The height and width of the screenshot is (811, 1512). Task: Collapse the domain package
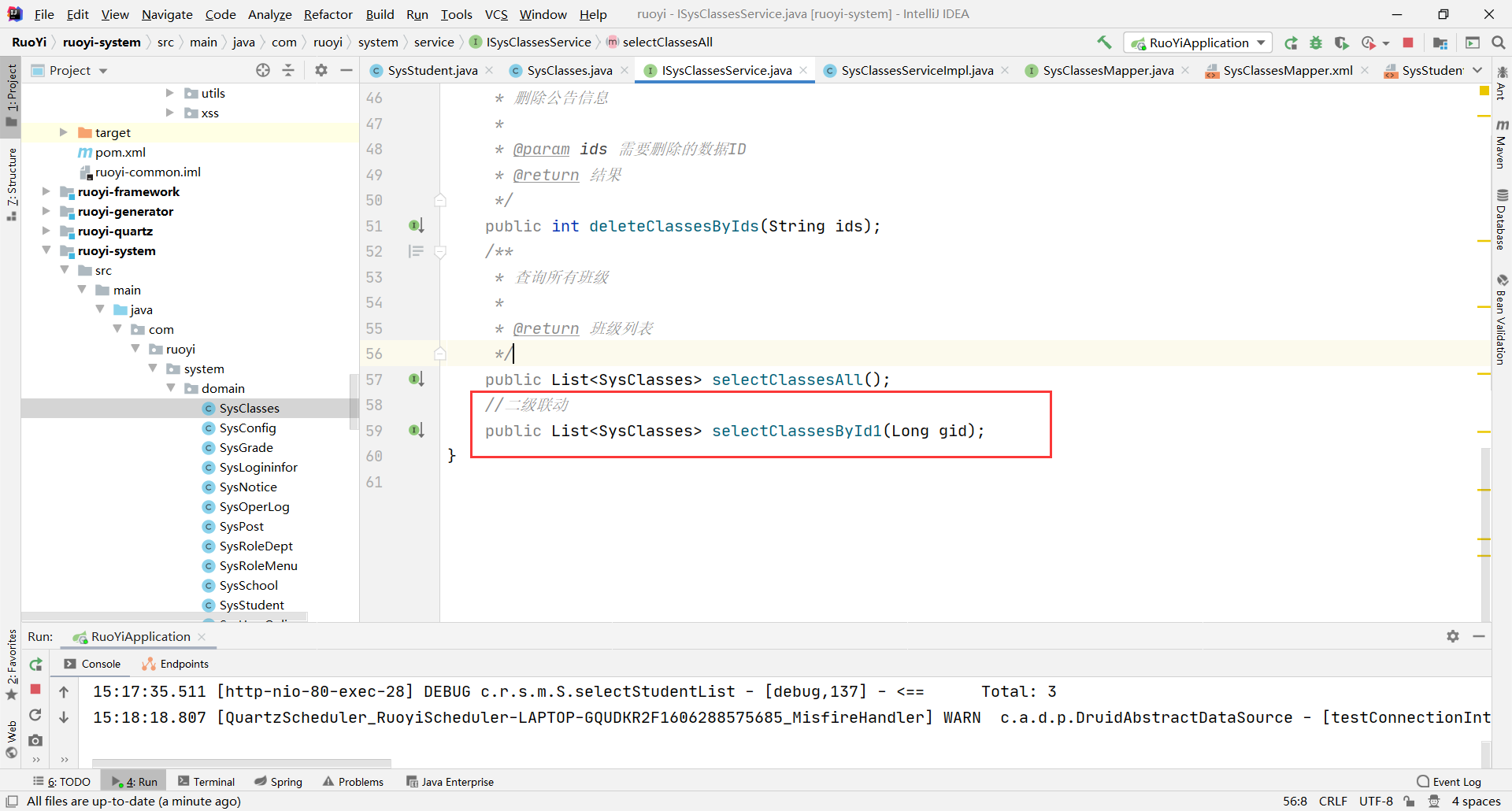pyautogui.click(x=170, y=388)
